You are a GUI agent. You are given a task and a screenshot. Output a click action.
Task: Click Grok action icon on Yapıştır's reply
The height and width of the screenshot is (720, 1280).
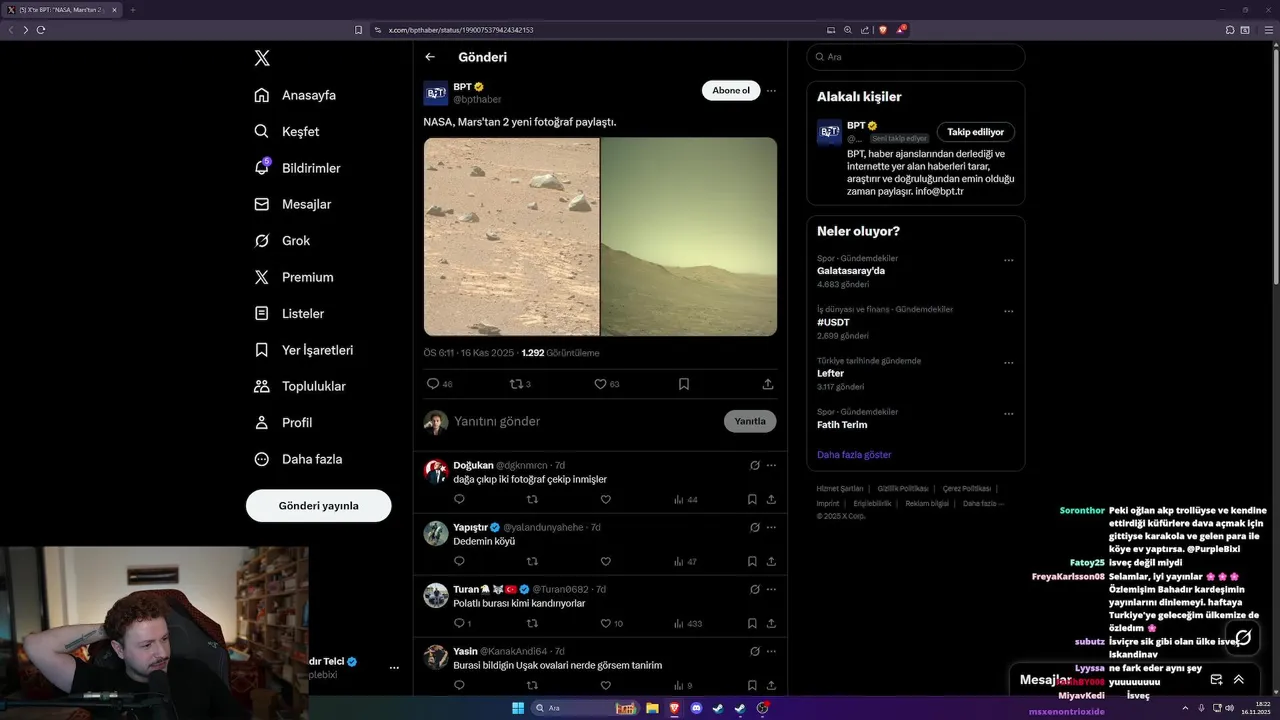pos(755,527)
